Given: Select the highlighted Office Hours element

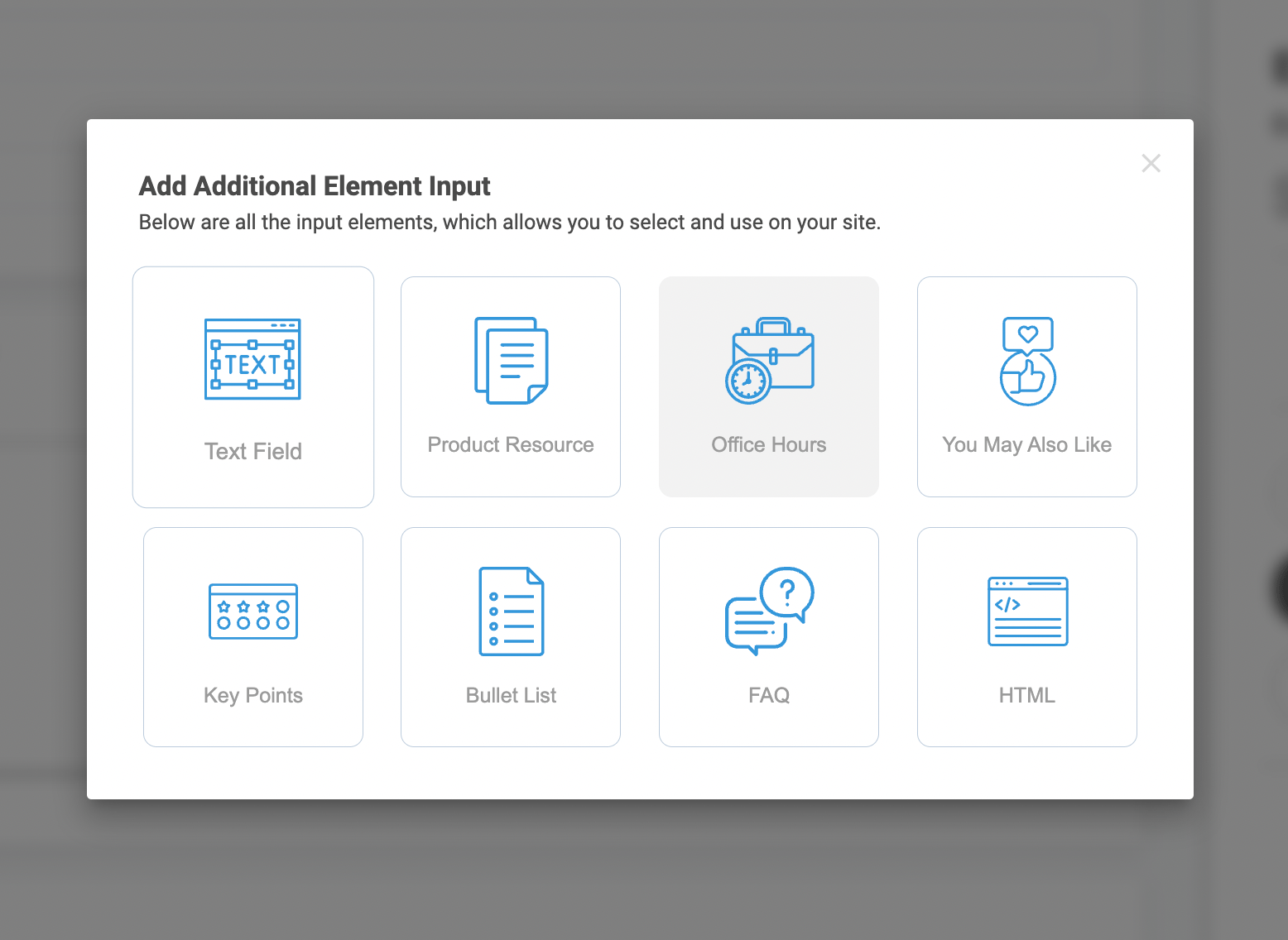Looking at the screenshot, I should [x=769, y=386].
